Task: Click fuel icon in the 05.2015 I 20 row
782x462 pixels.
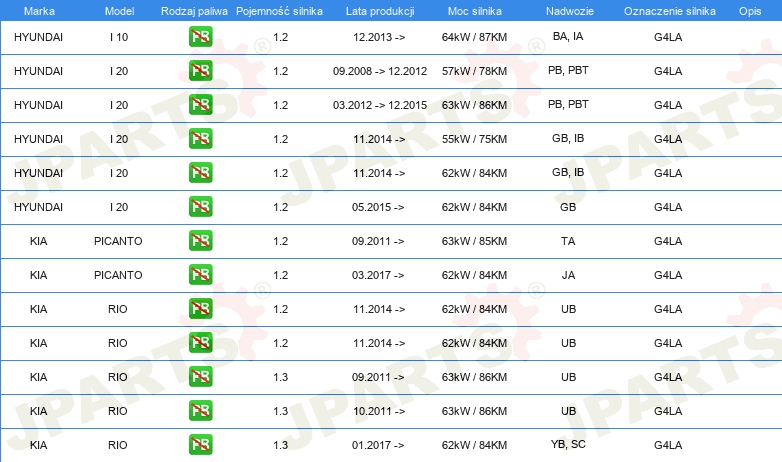Action: (200, 207)
